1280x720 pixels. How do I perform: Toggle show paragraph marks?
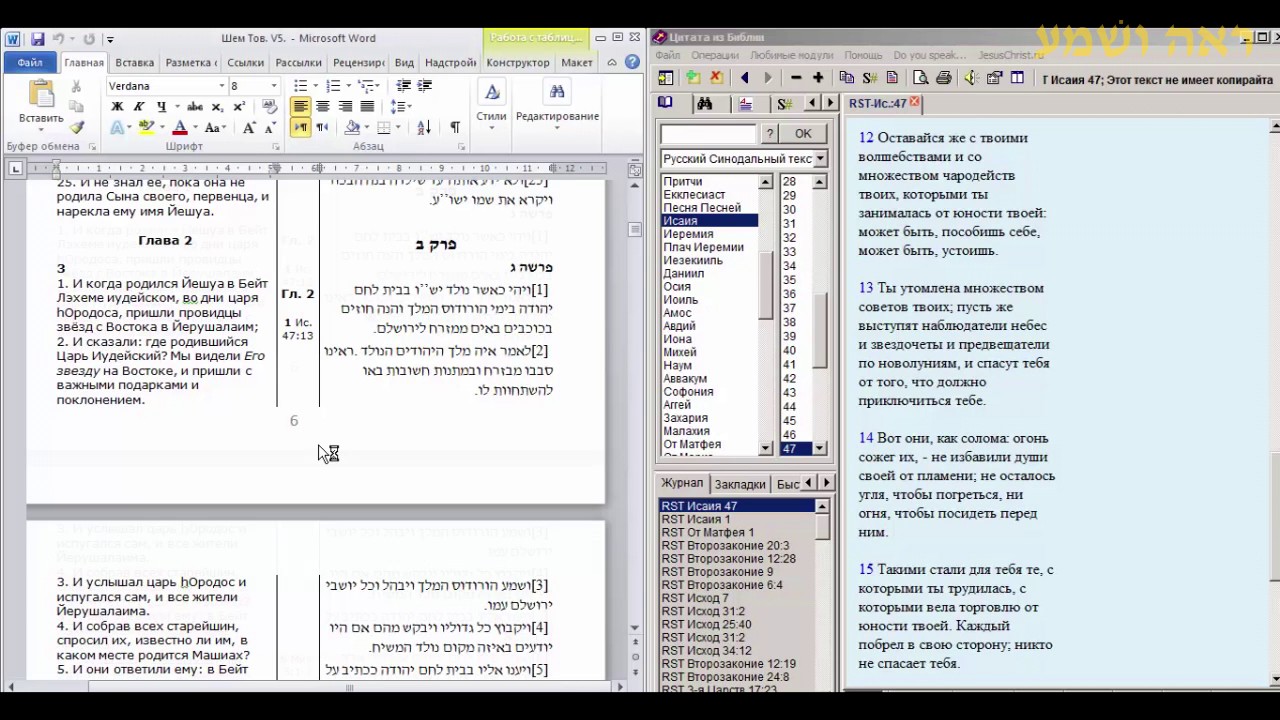[x=455, y=127]
